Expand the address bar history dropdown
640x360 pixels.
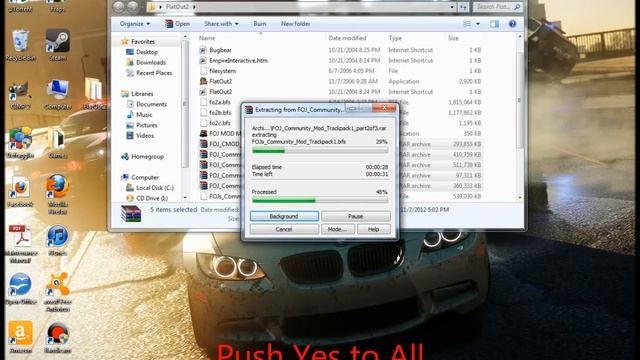click(452, 7)
